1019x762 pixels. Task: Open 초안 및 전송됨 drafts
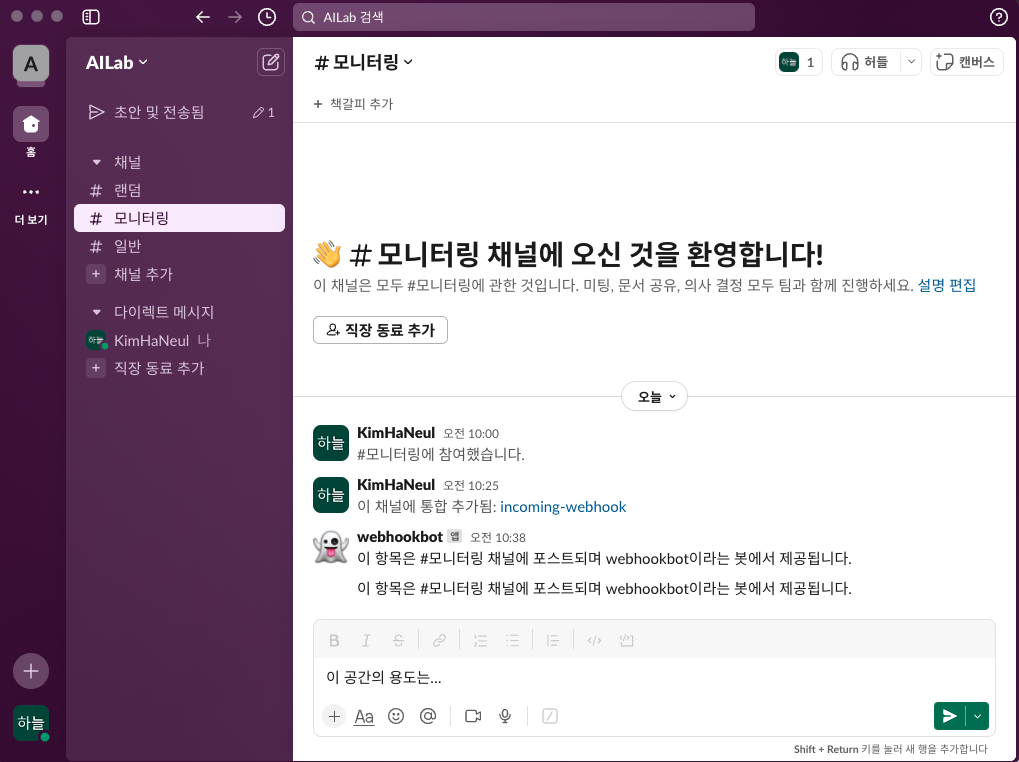(x=179, y=112)
